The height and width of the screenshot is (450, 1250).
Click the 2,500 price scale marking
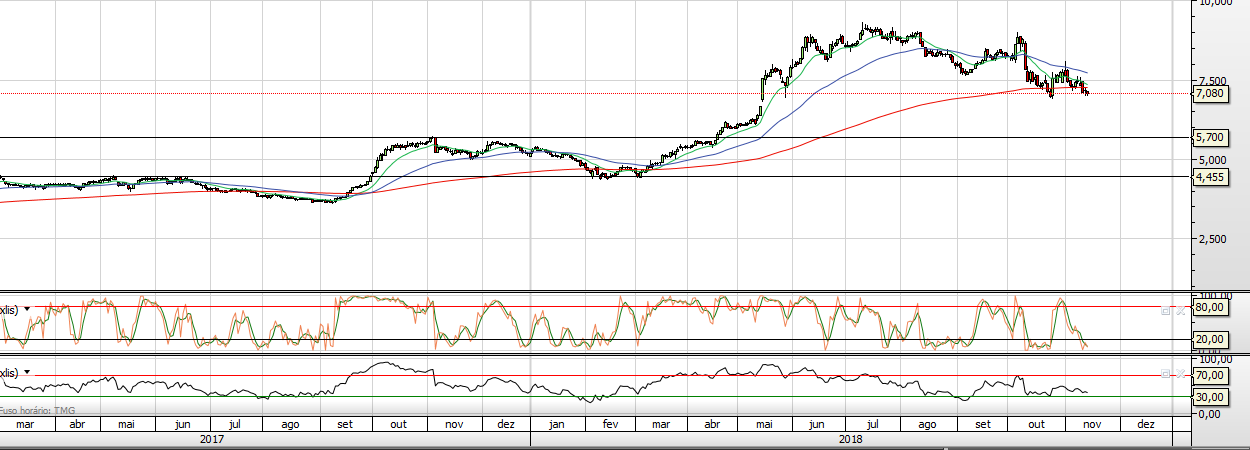1213,239
